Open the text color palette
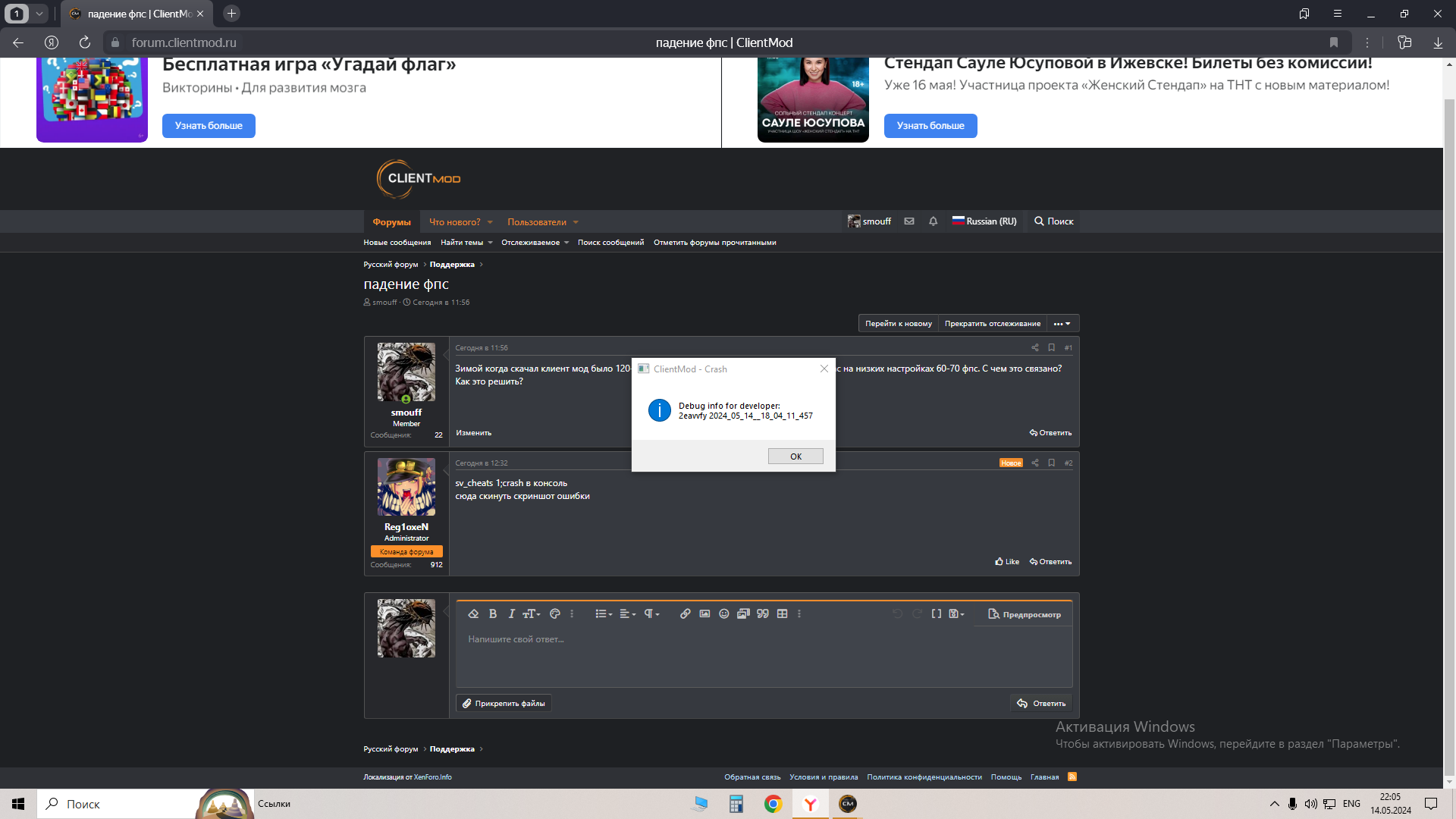This screenshot has width=1456, height=819. pos(554,613)
